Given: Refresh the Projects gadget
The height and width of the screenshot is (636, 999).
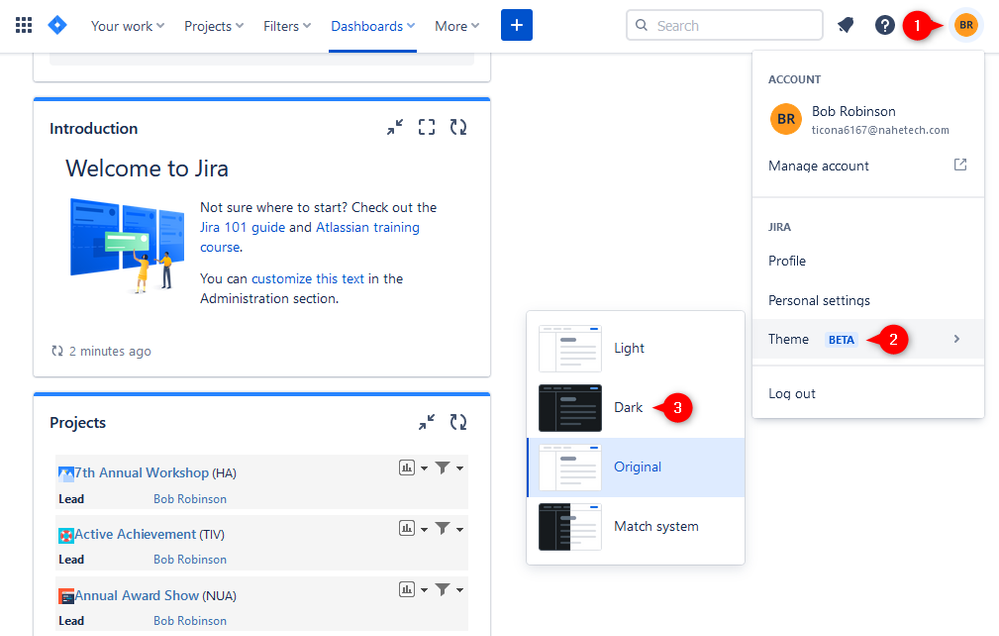Looking at the screenshot, I should (x=458, y=422).
